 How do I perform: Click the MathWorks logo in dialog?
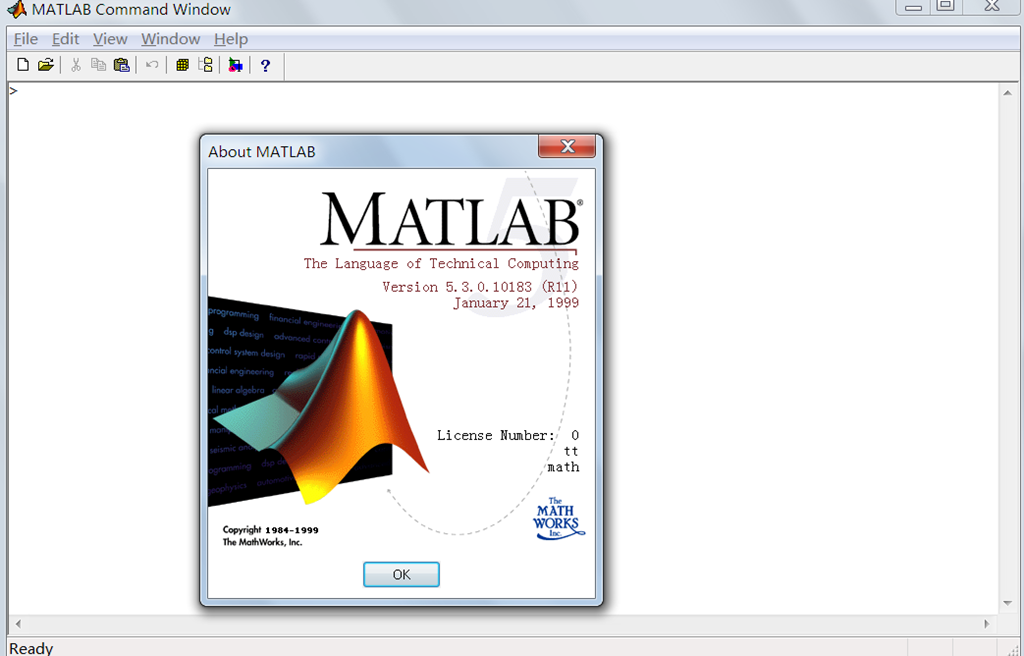point(556,517)
